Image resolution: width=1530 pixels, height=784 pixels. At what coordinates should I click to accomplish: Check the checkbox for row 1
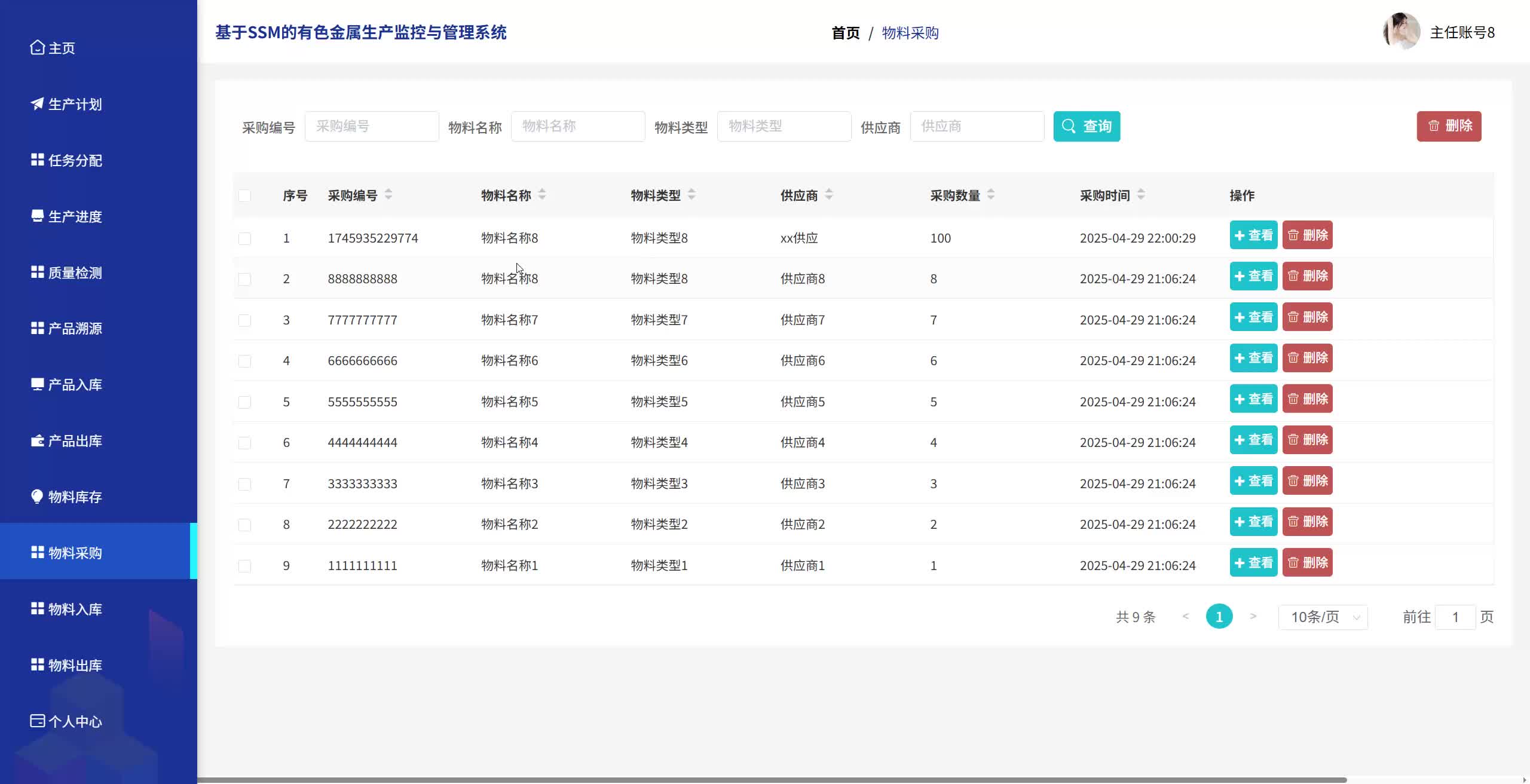point(244,238)
